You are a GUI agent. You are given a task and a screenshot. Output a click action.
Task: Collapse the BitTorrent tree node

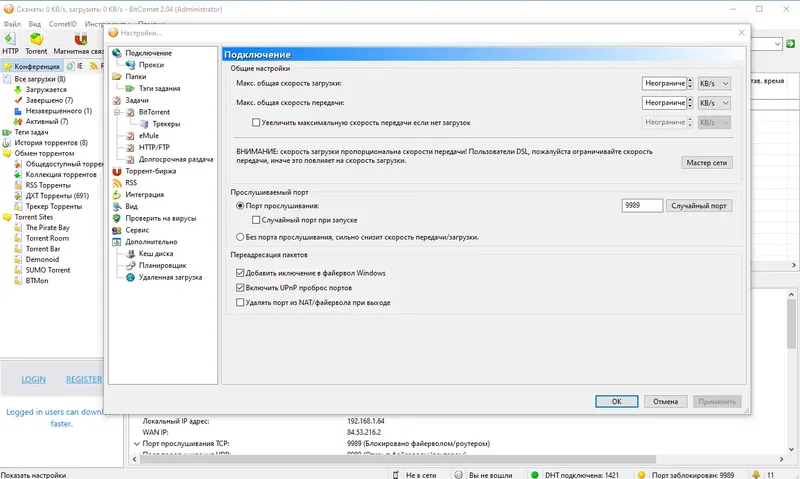(117, 112)
